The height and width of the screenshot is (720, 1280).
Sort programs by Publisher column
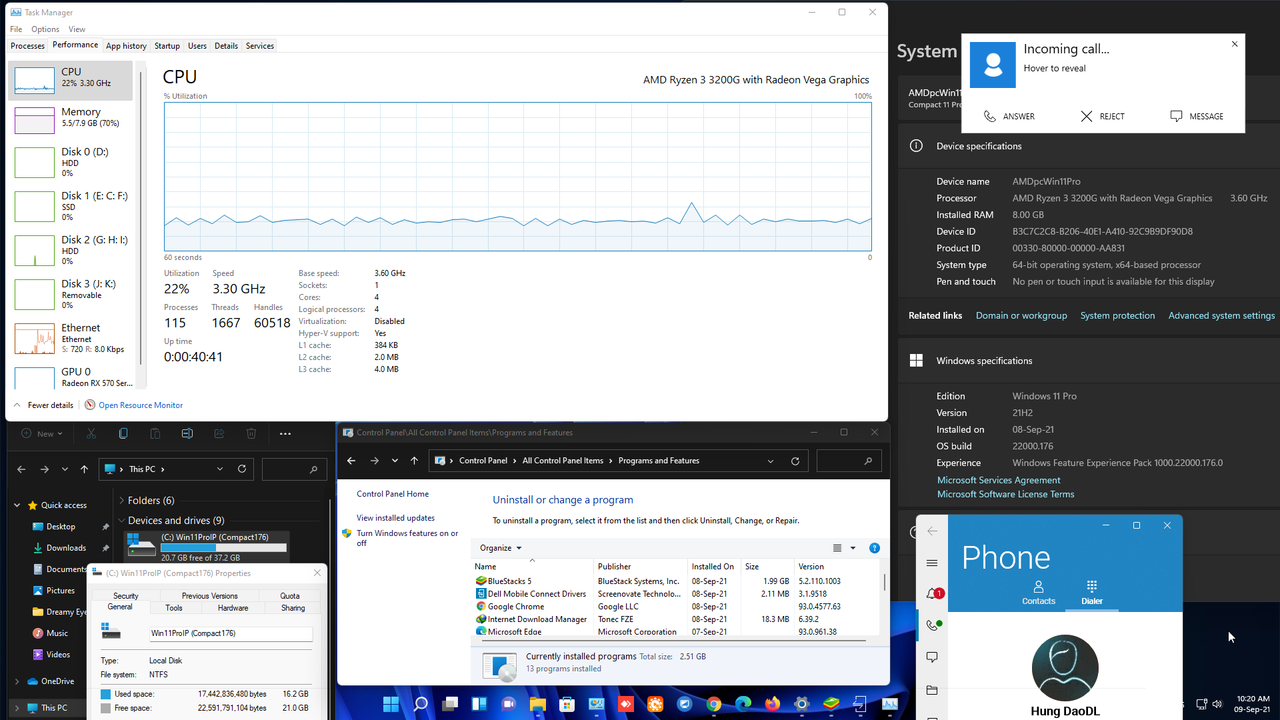640,566
